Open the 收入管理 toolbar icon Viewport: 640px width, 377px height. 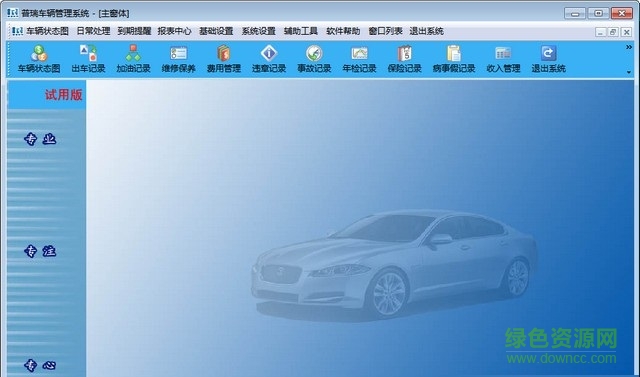coord(503,59)
